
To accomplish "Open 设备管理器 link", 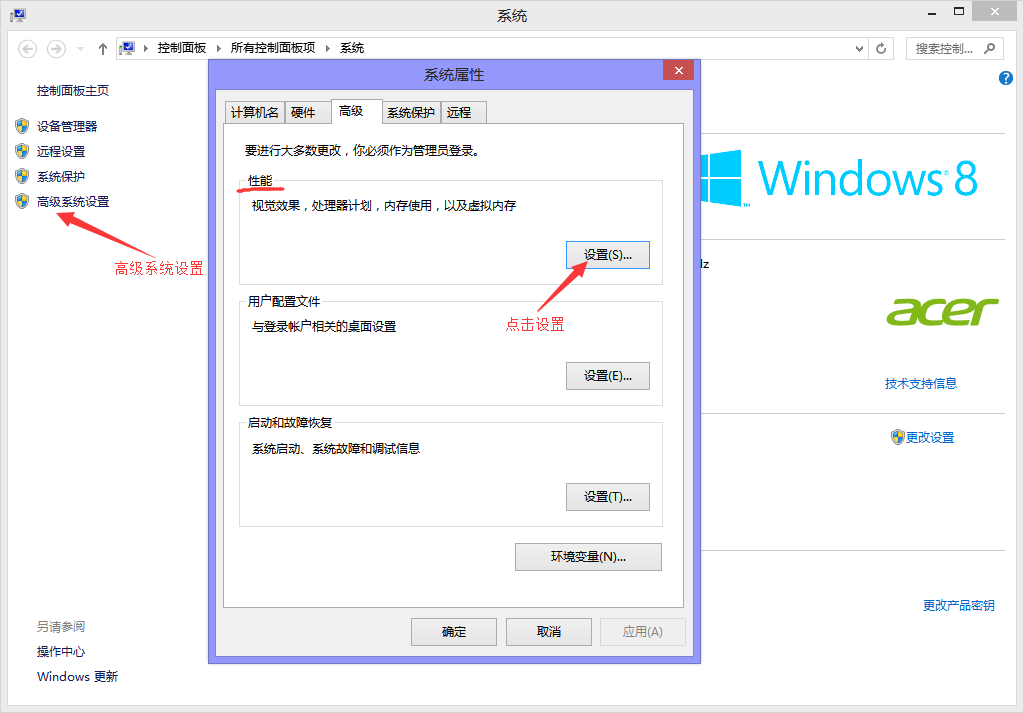I will point(67,126).
